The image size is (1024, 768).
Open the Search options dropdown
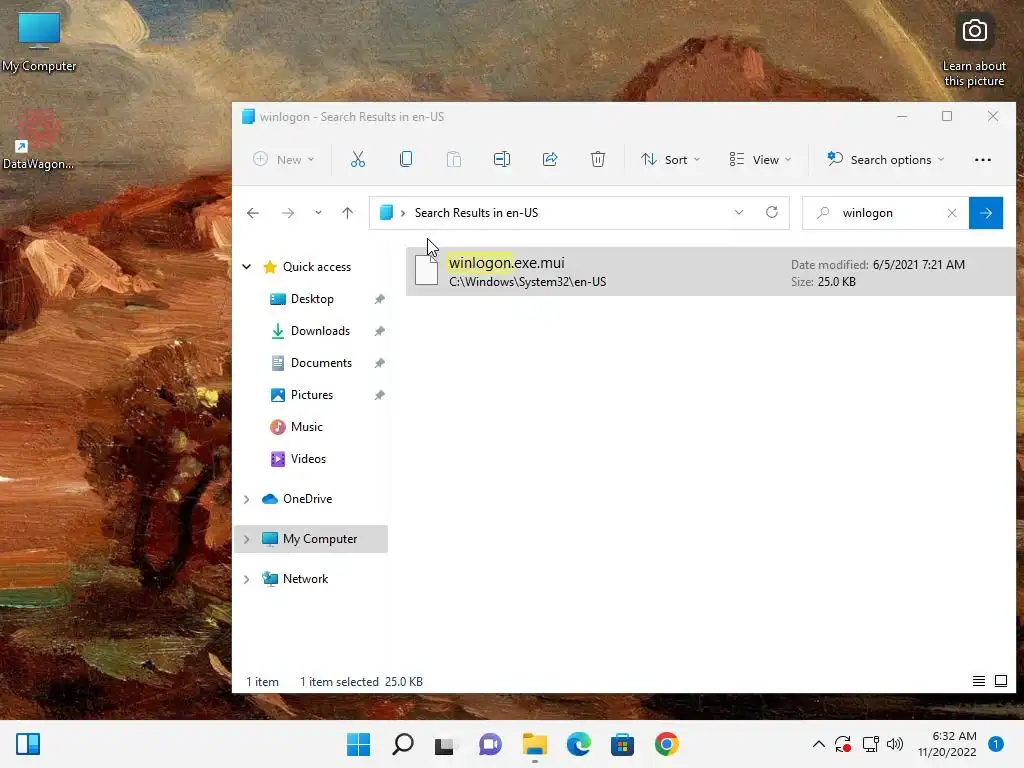pyautogui.click(x=886, y=159)
